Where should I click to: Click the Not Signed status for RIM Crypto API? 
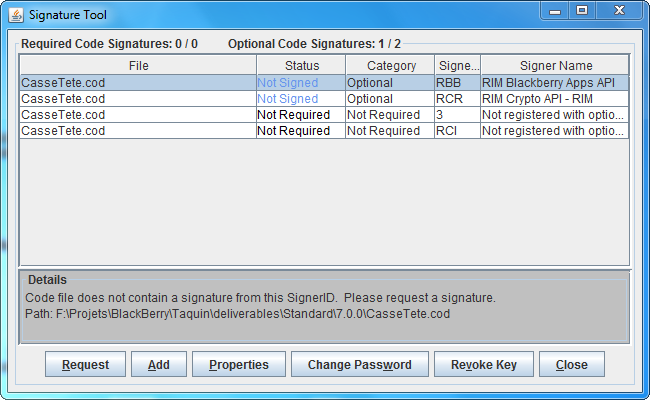(288, 99)
